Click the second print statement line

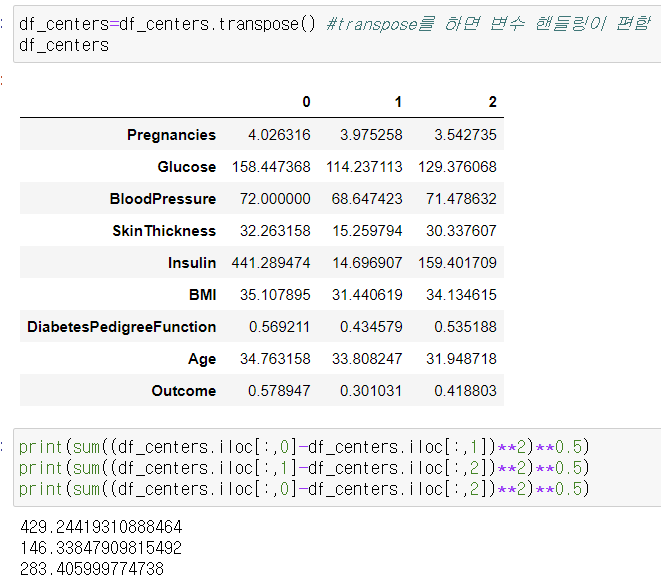click(x=304, y=468)
